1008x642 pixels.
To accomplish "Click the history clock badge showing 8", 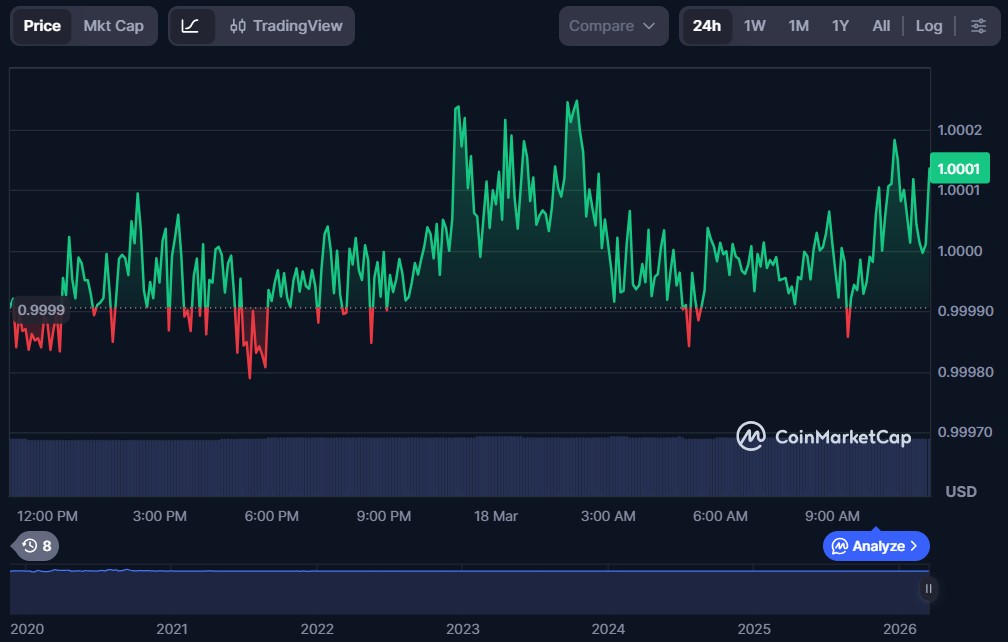I will tap(37, 546).
